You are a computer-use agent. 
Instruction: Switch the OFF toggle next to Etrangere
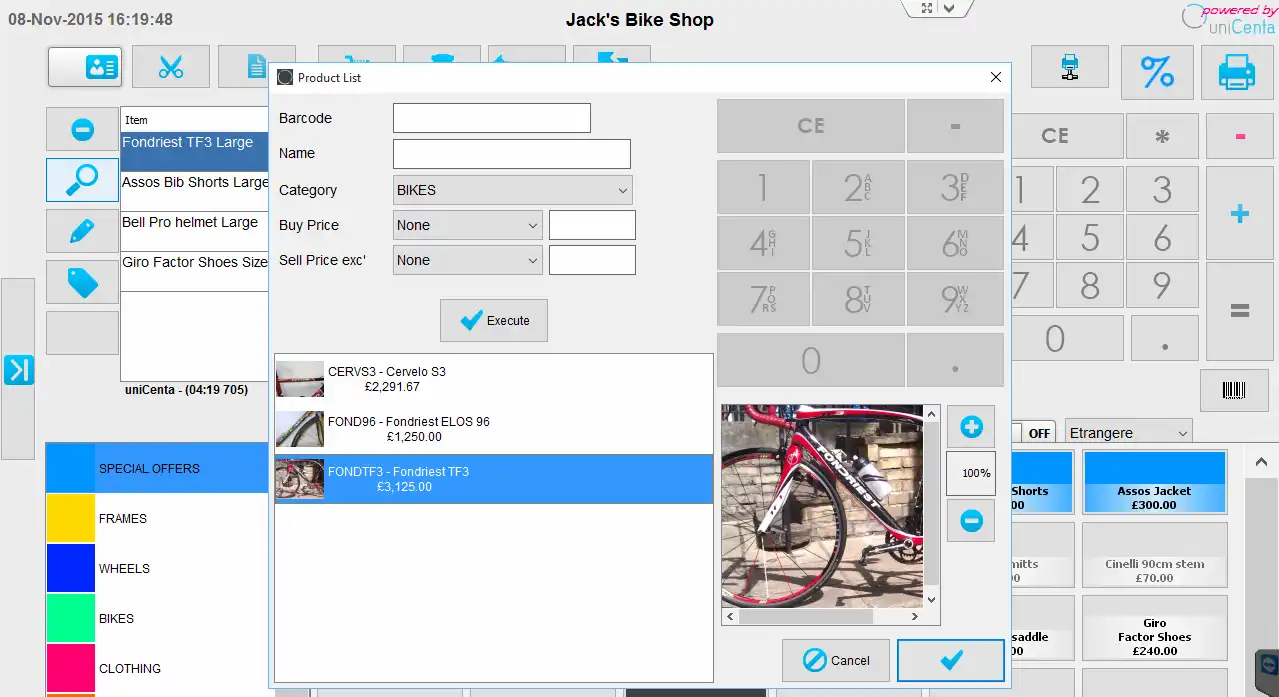coord(1038,432)
